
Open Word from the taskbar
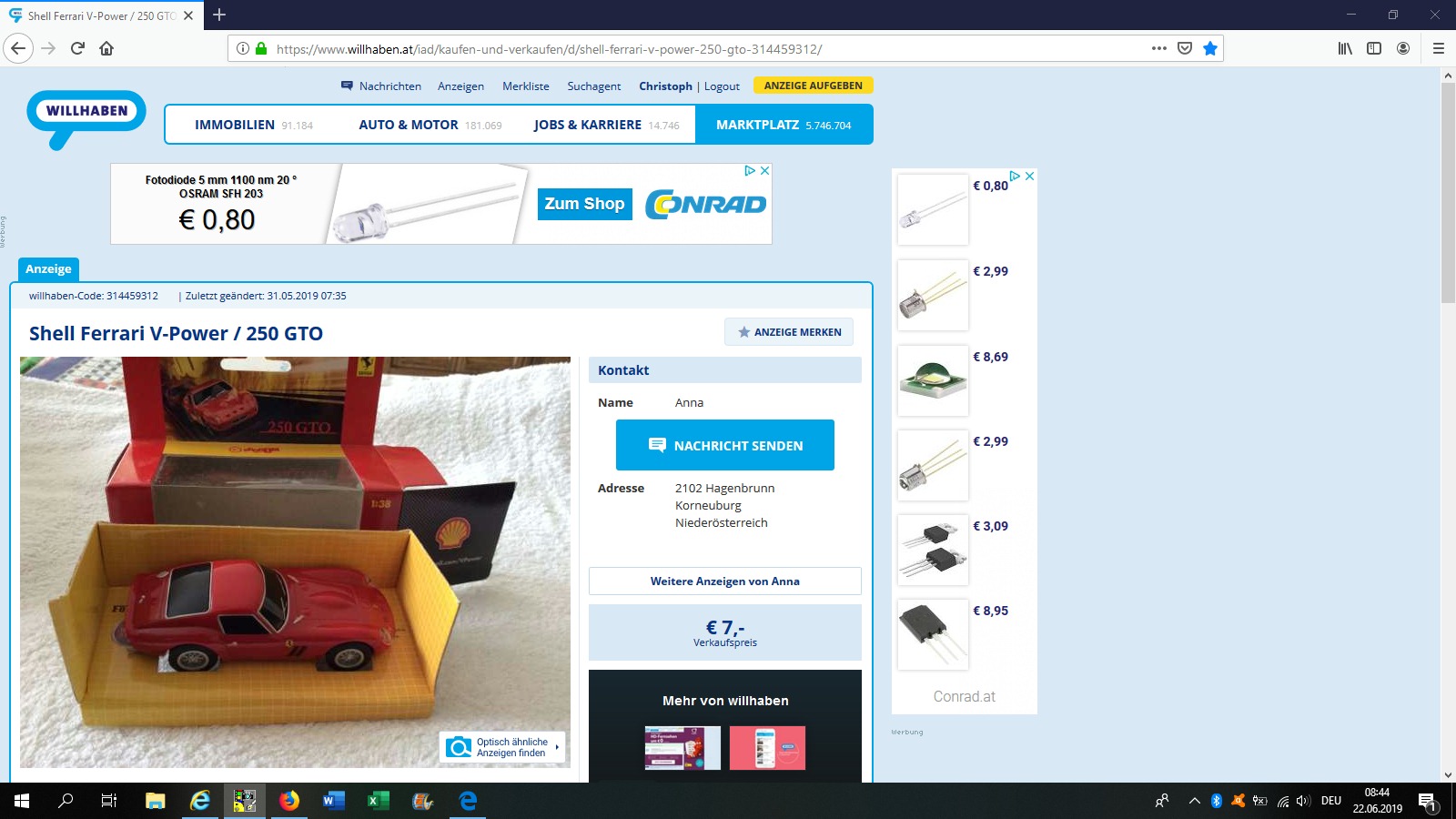[334, 801]
